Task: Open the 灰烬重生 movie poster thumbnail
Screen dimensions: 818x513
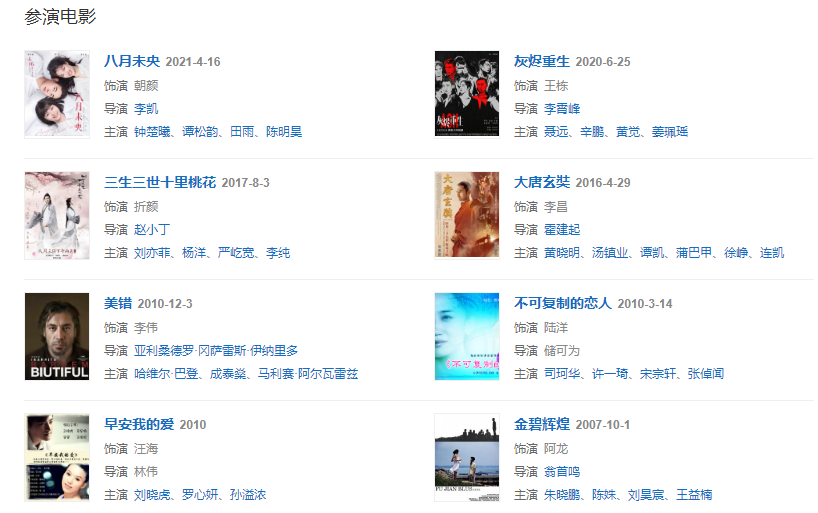Action: coord(467,94)
